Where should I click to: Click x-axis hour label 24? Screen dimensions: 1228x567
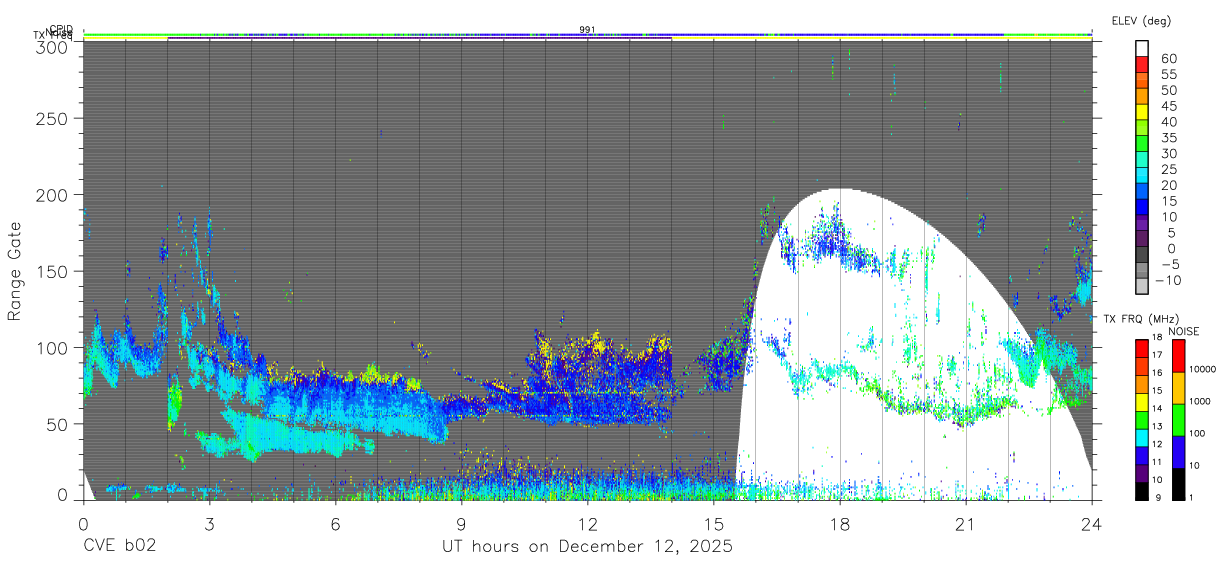click(1091, 523)
